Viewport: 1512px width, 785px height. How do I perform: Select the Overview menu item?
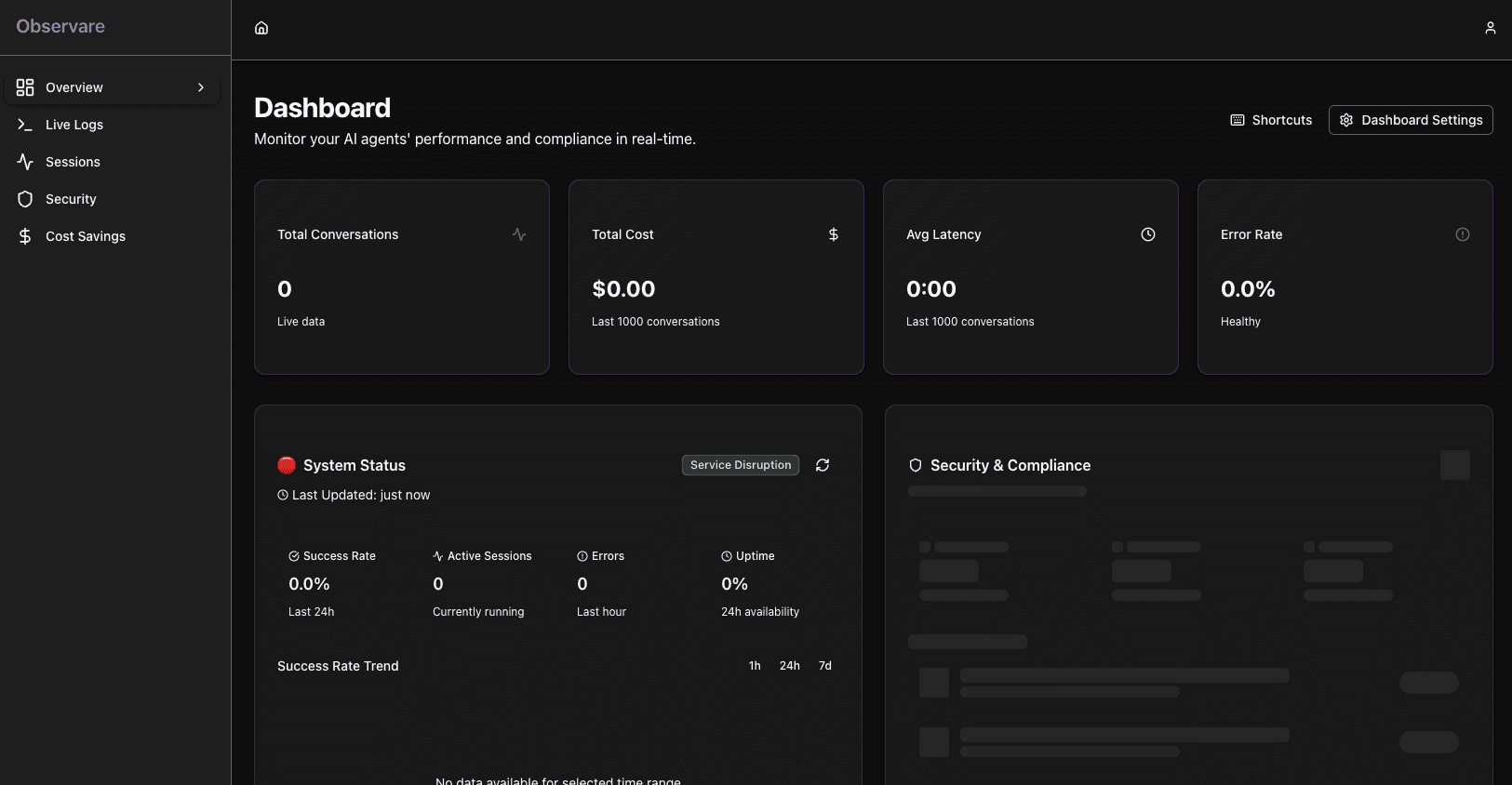(x=113, y=87)
